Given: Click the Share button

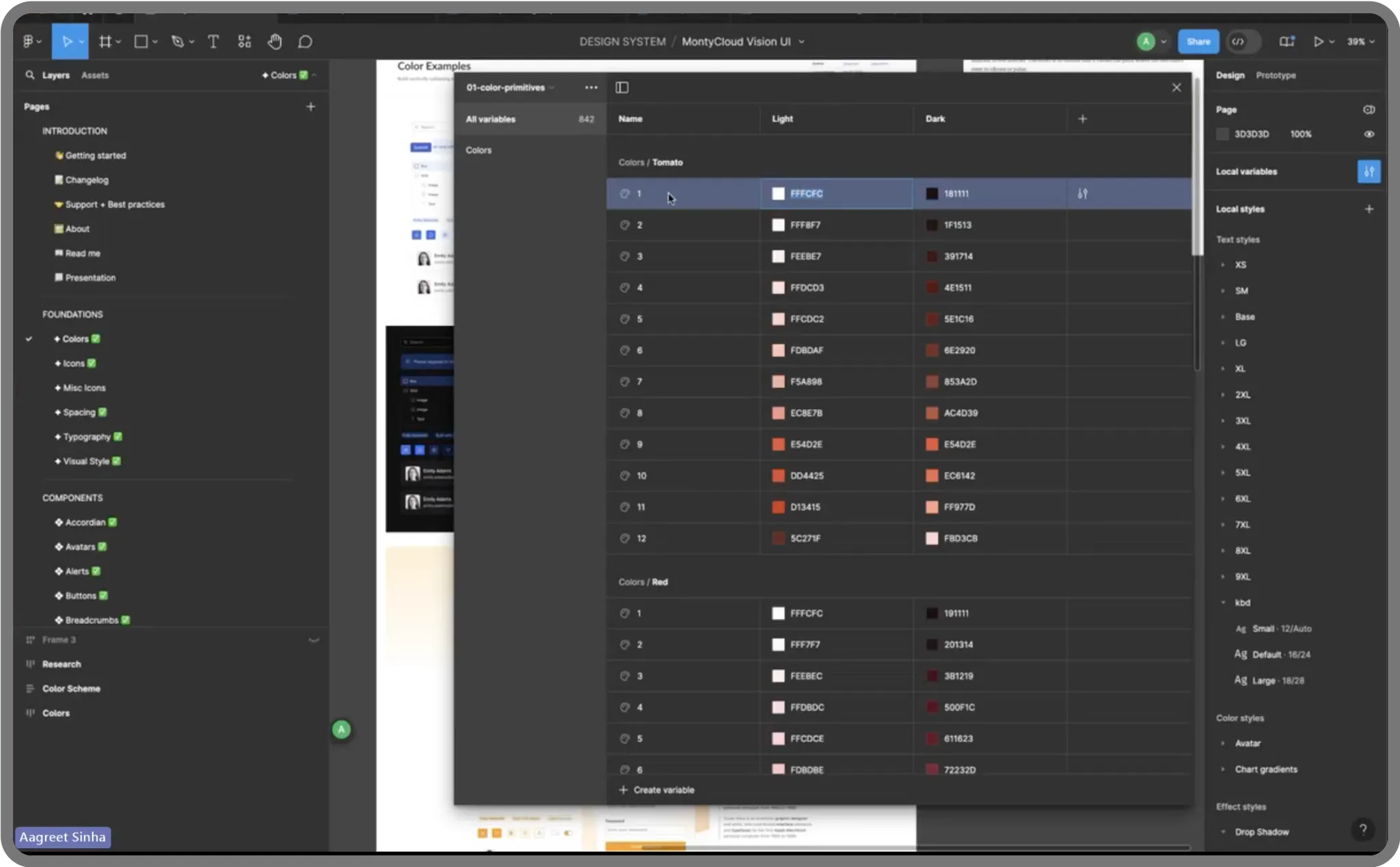Looking at the screenshot, I should [1198, 41].
